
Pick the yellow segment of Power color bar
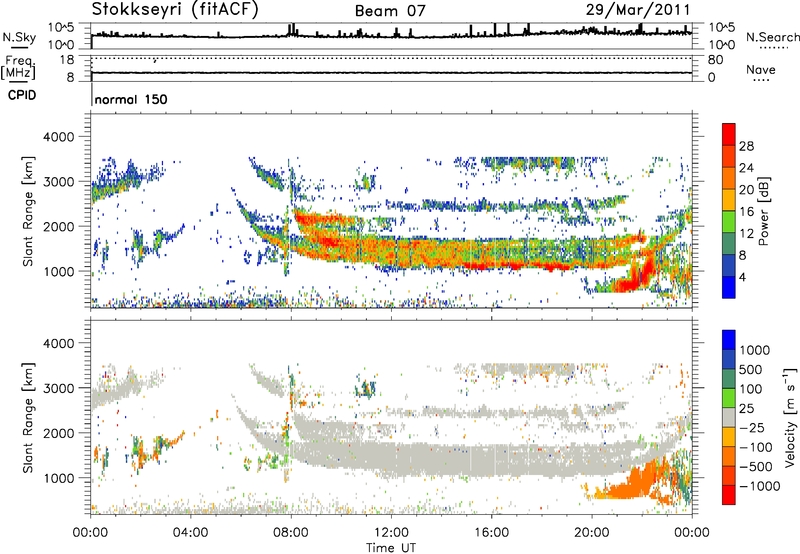tap(729, 199)
